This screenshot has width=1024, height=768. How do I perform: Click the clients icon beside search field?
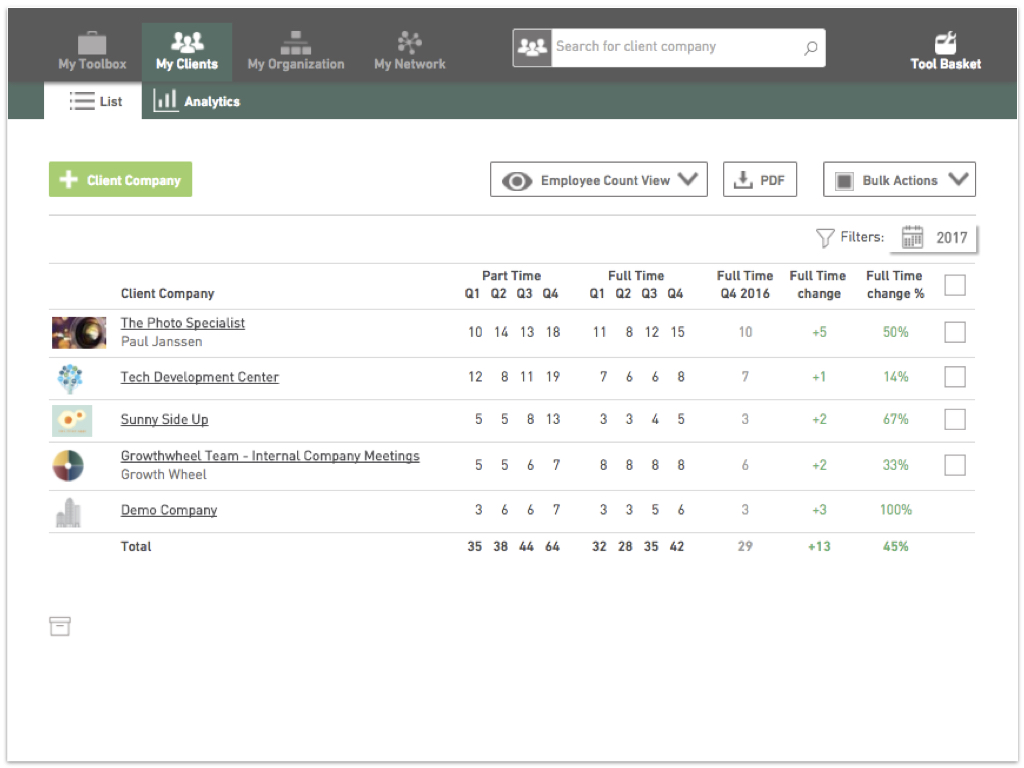pyautogui.click(x=532, y=48)
